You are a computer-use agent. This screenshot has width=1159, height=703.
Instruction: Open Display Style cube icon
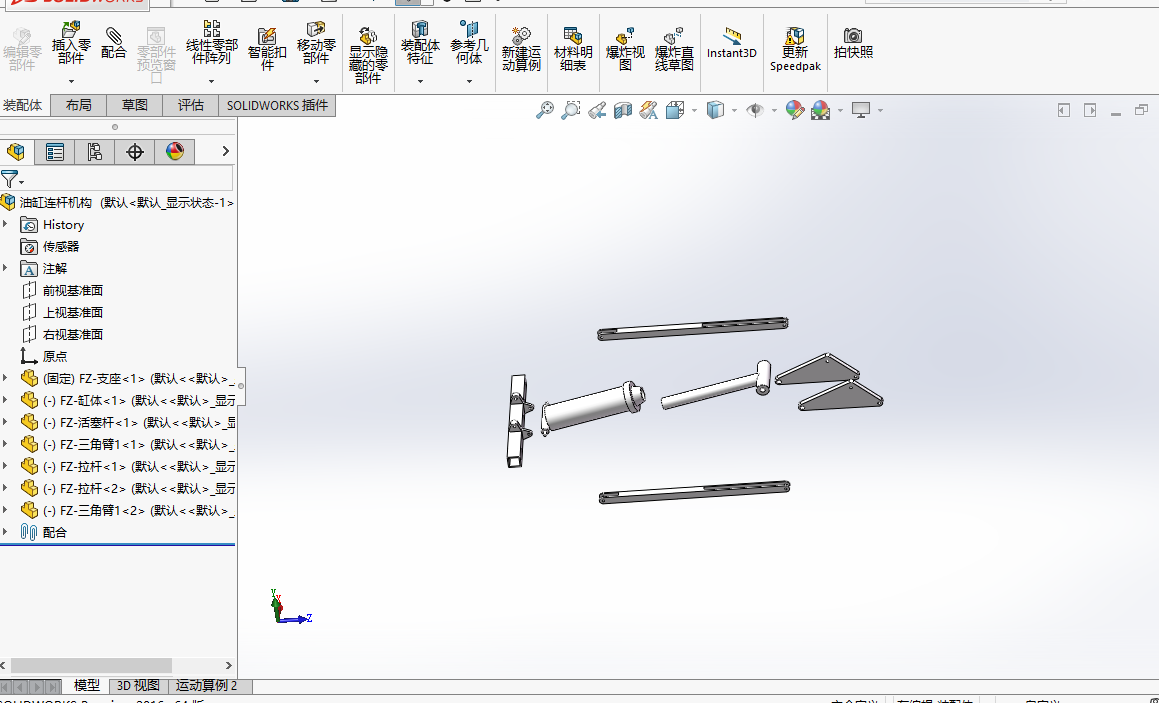pyautogui.click(x=715, y=110)
